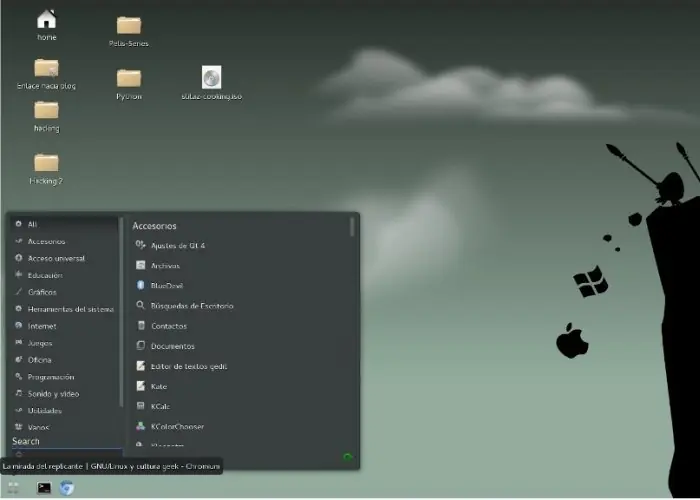The height and width of the screenshot is (500, 700).
Task: Launch the Editor de textos gedit icon
Action: 141,366
